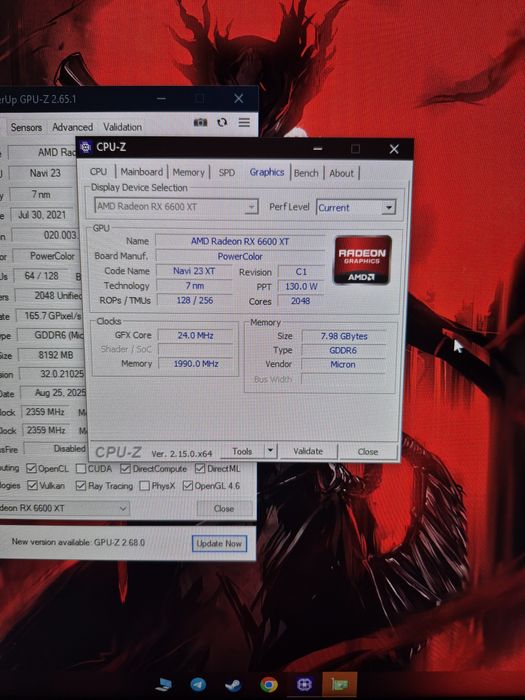Toggle the Vulkan checkbox in GPU-Z
The image size is (525, 700).
coord(32,485)
